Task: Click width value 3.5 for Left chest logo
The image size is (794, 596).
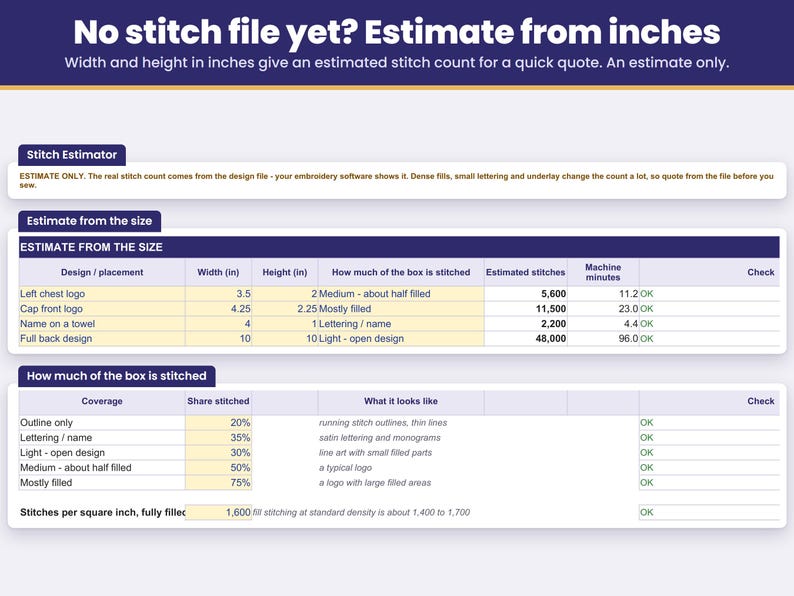Action: tap(218, 294)
